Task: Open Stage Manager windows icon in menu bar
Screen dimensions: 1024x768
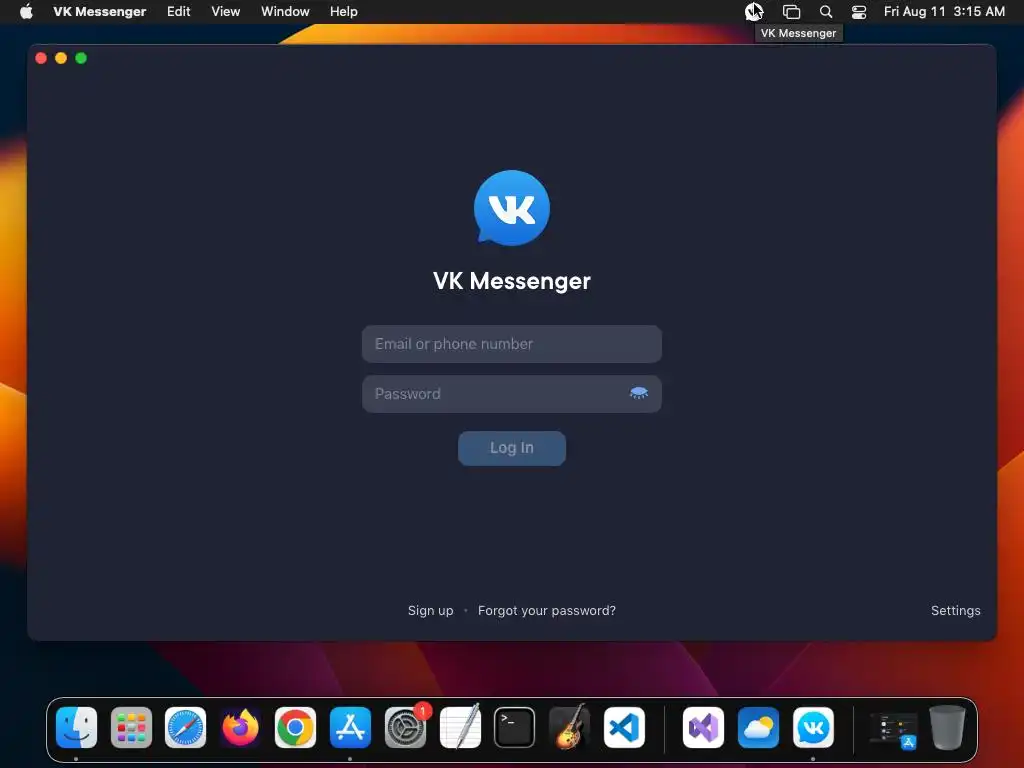Action: (x=792, y=12)
